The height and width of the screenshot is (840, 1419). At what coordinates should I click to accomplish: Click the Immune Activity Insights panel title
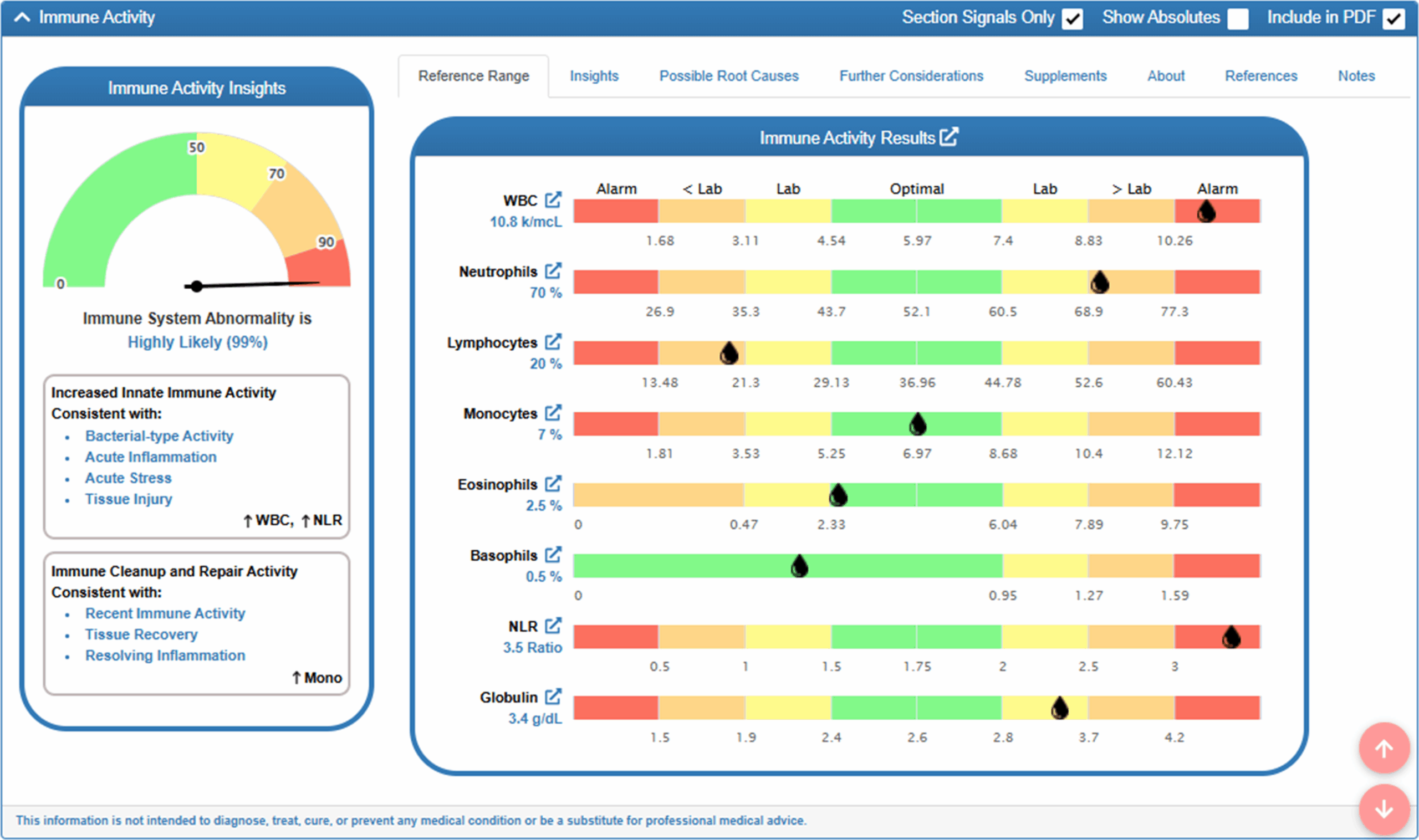(x=196, y=88)
